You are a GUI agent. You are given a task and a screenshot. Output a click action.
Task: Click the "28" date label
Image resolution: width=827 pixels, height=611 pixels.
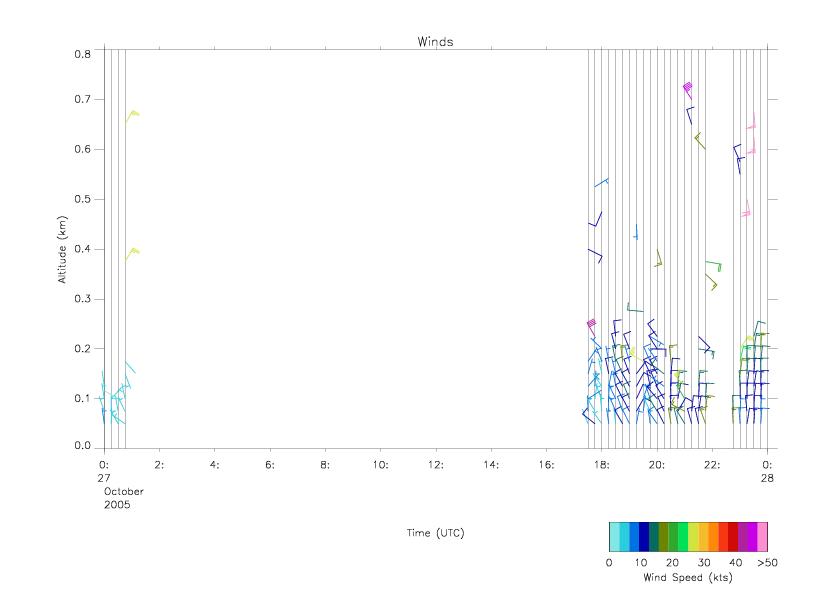767,478
